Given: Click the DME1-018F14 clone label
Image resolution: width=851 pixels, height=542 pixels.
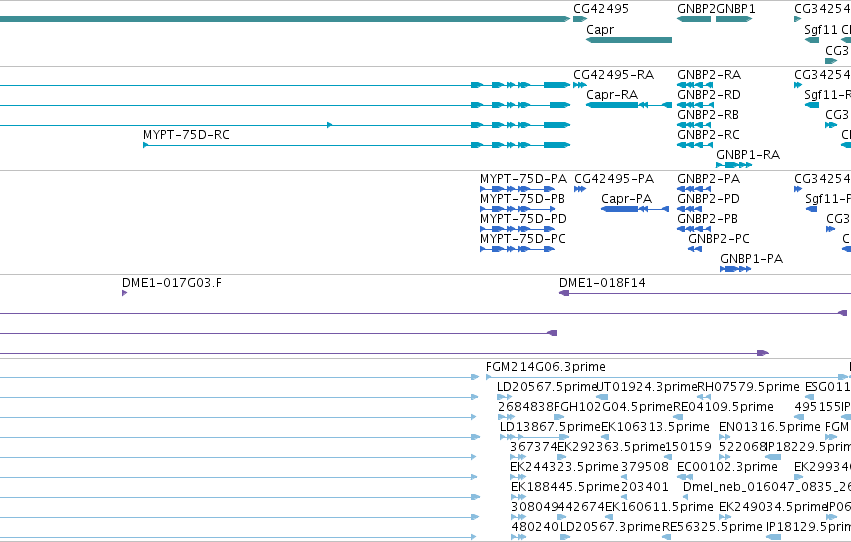Looking at the screenshot, I should point(602,283).
